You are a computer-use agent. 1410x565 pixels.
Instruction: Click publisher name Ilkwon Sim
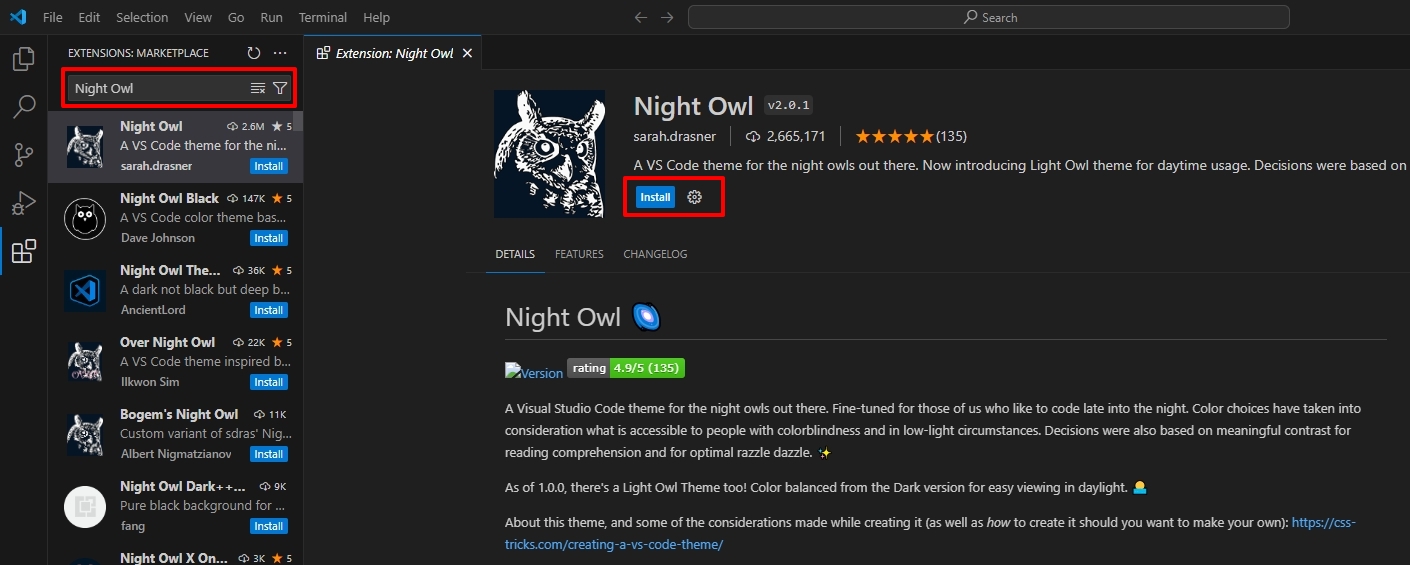(149, 382)
